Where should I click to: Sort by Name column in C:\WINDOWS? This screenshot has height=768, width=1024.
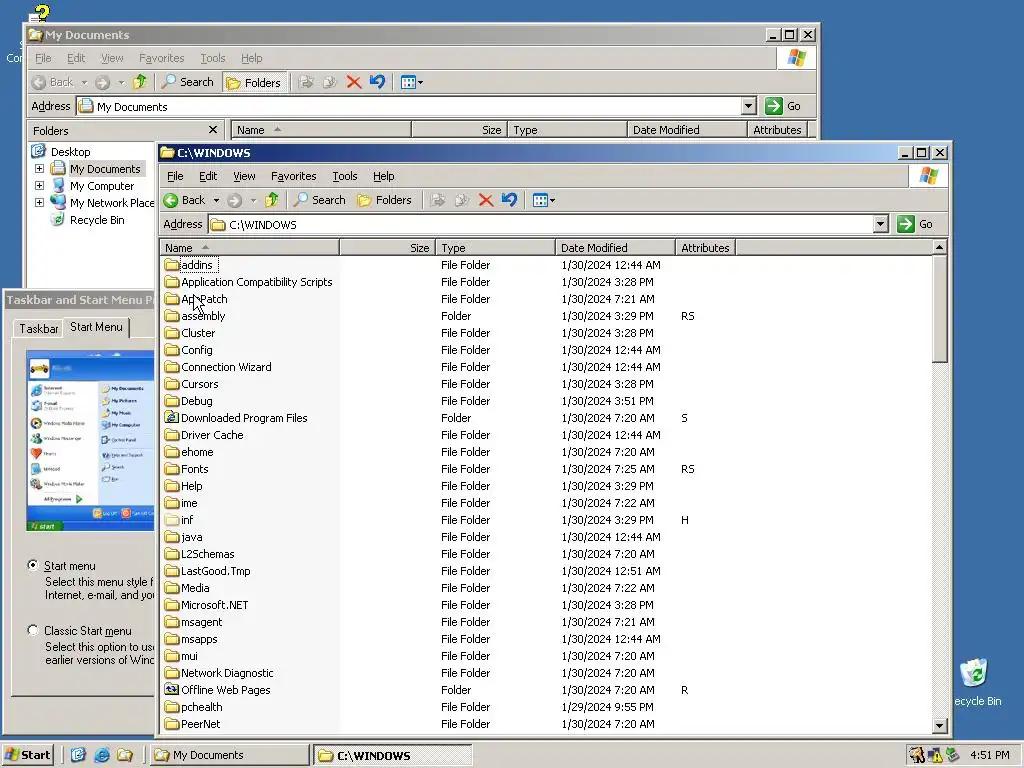click(250, 248)
